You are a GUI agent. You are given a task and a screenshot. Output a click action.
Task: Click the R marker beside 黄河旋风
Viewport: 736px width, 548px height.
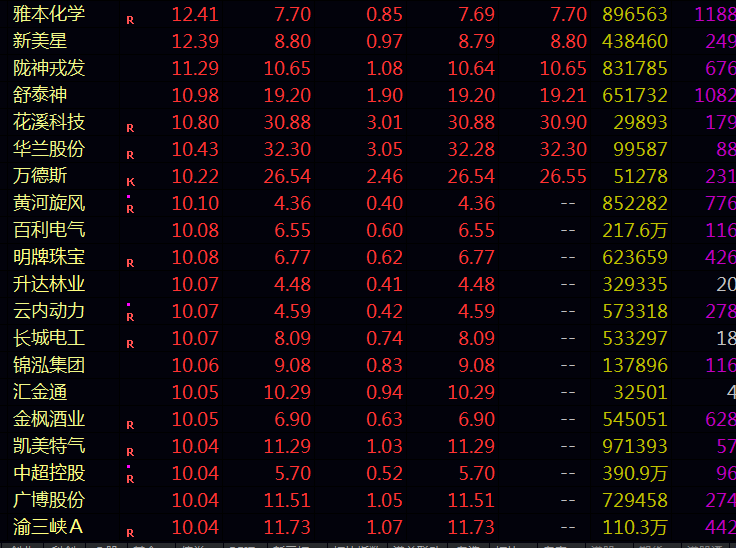pos(130,209)
